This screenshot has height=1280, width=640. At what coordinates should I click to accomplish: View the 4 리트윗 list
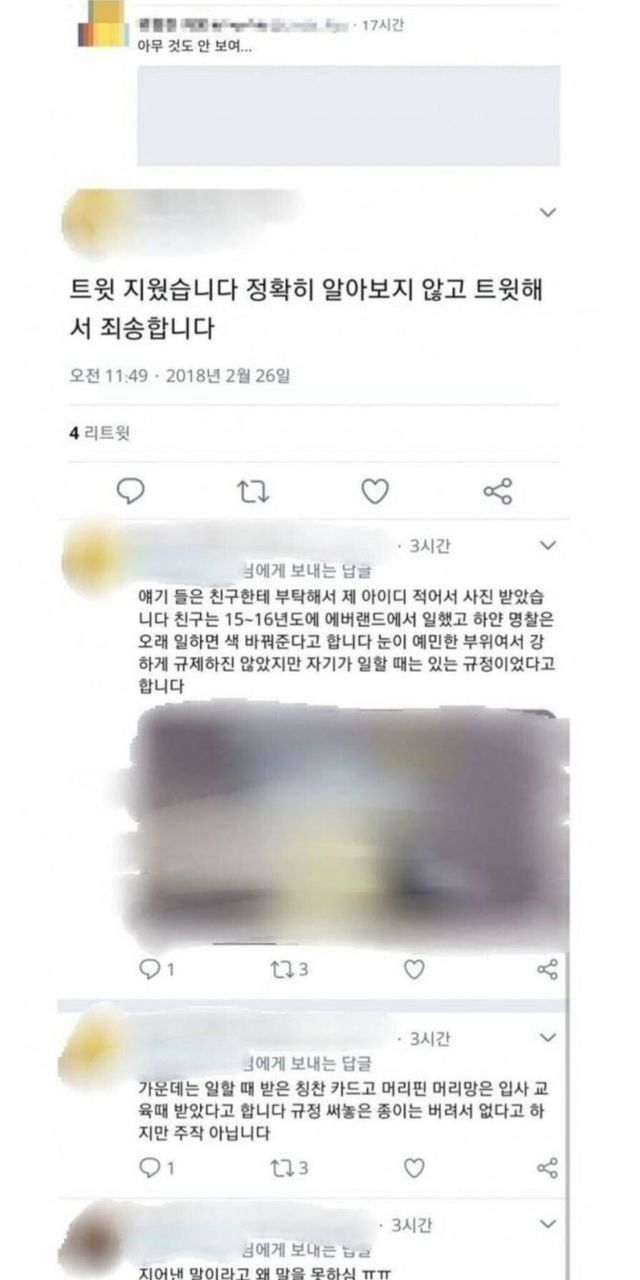point(98,433)
